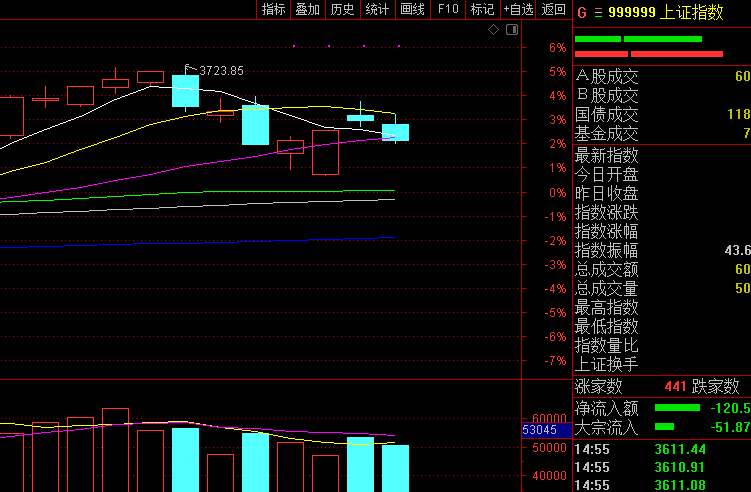This screenshot has width=751, height=492.
Task: Add to watchlist with +自选
Action: [x=518, y=9]
